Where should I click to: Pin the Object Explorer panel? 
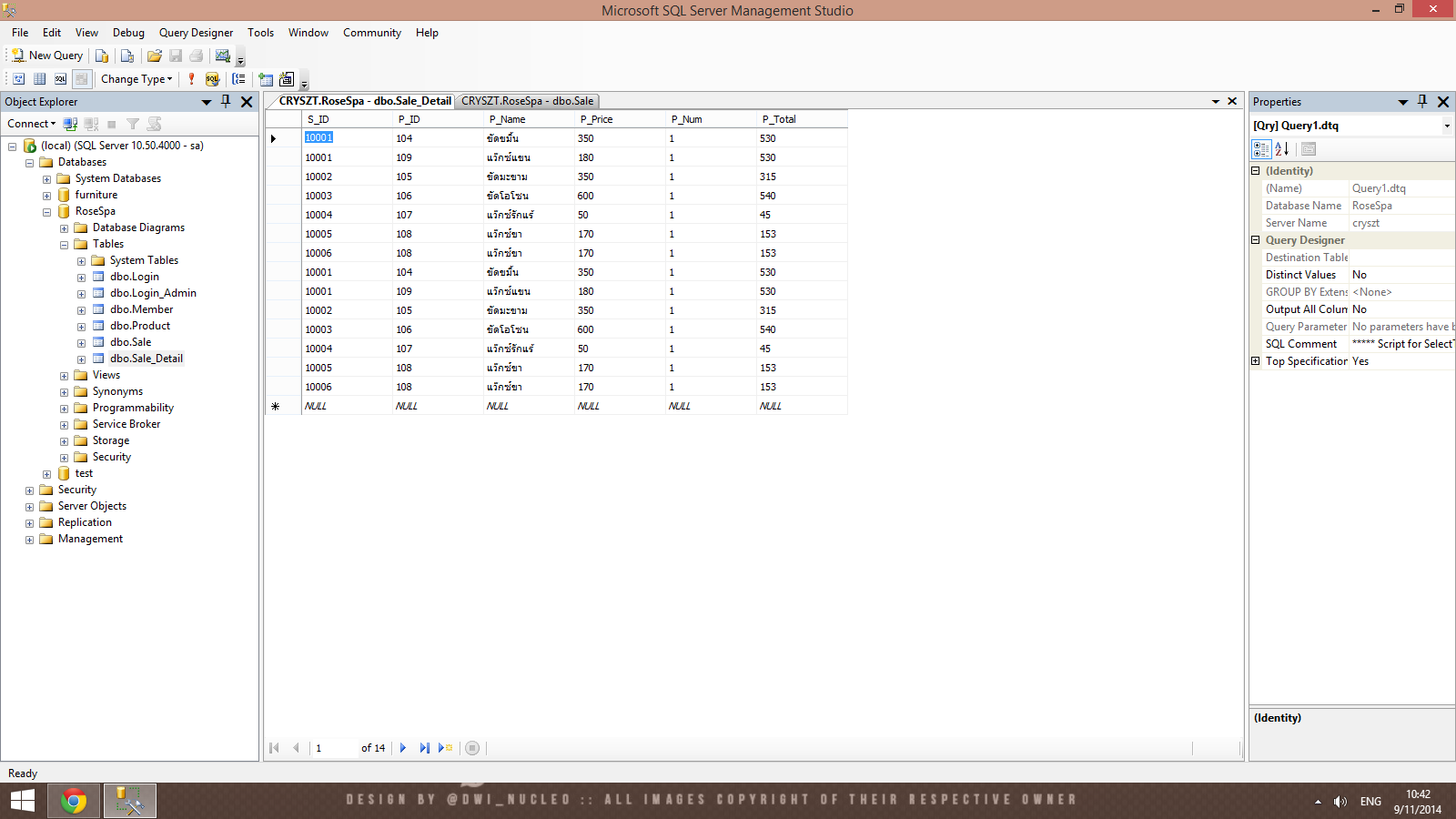coord(226,102)
